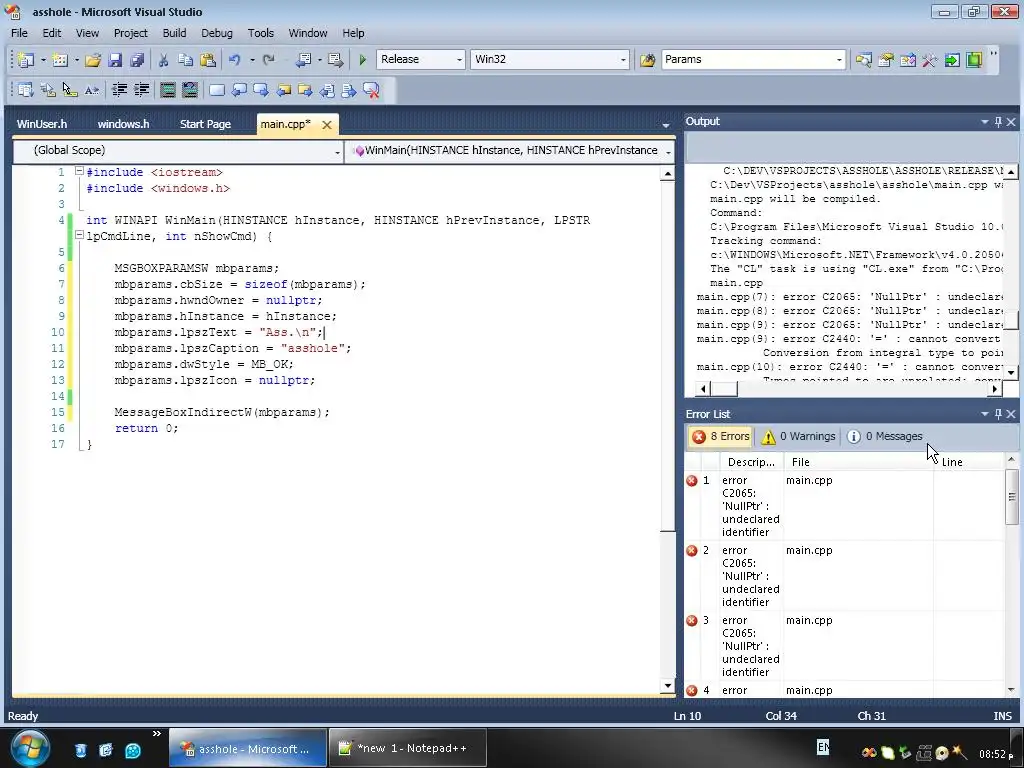Toggle the 0 Warnings filter button
The width and height of the screenshot is (1024, 768).
798,436
